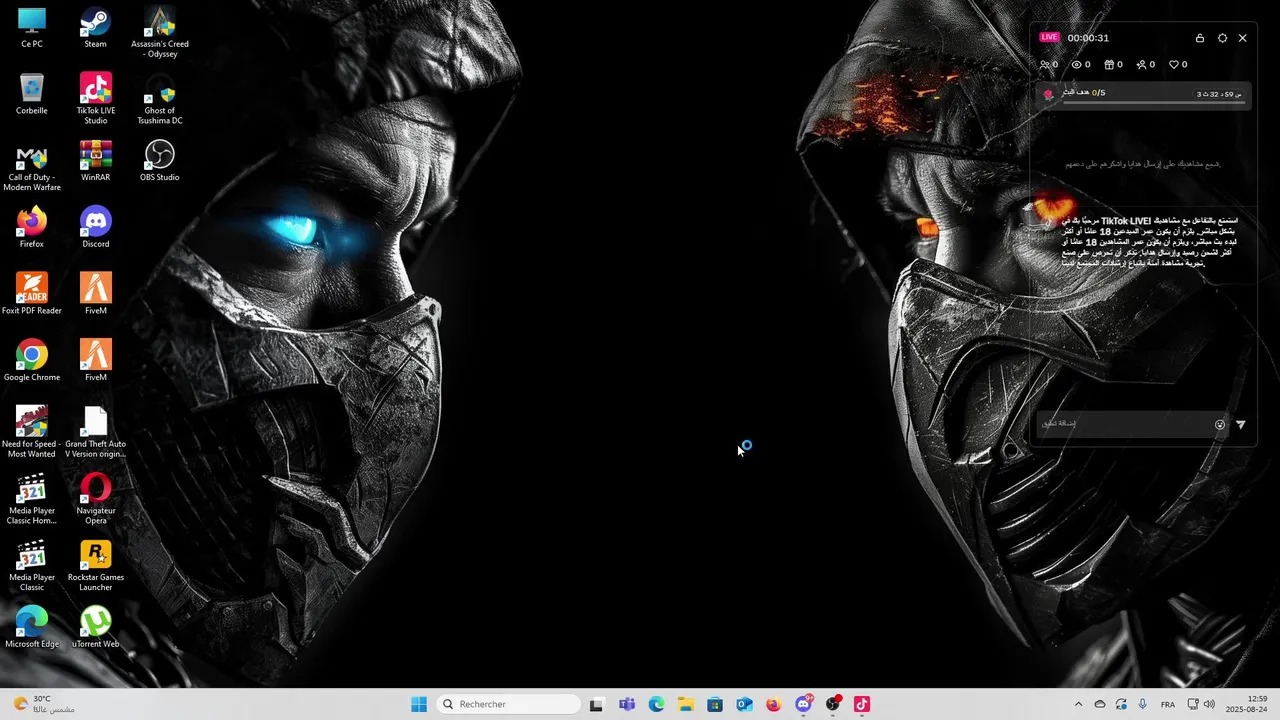Select the Media Player Classic icon above Microsoft Edge
This screenshot has height=720, width=1280.
point(32,566)
